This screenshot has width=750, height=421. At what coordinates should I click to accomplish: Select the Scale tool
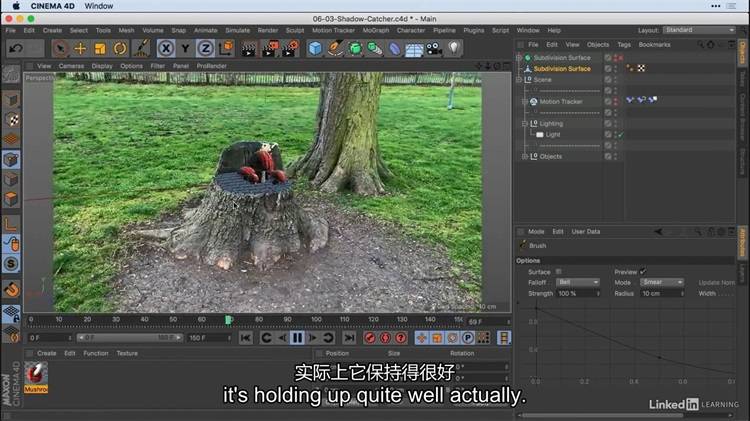tap(100, 48)
